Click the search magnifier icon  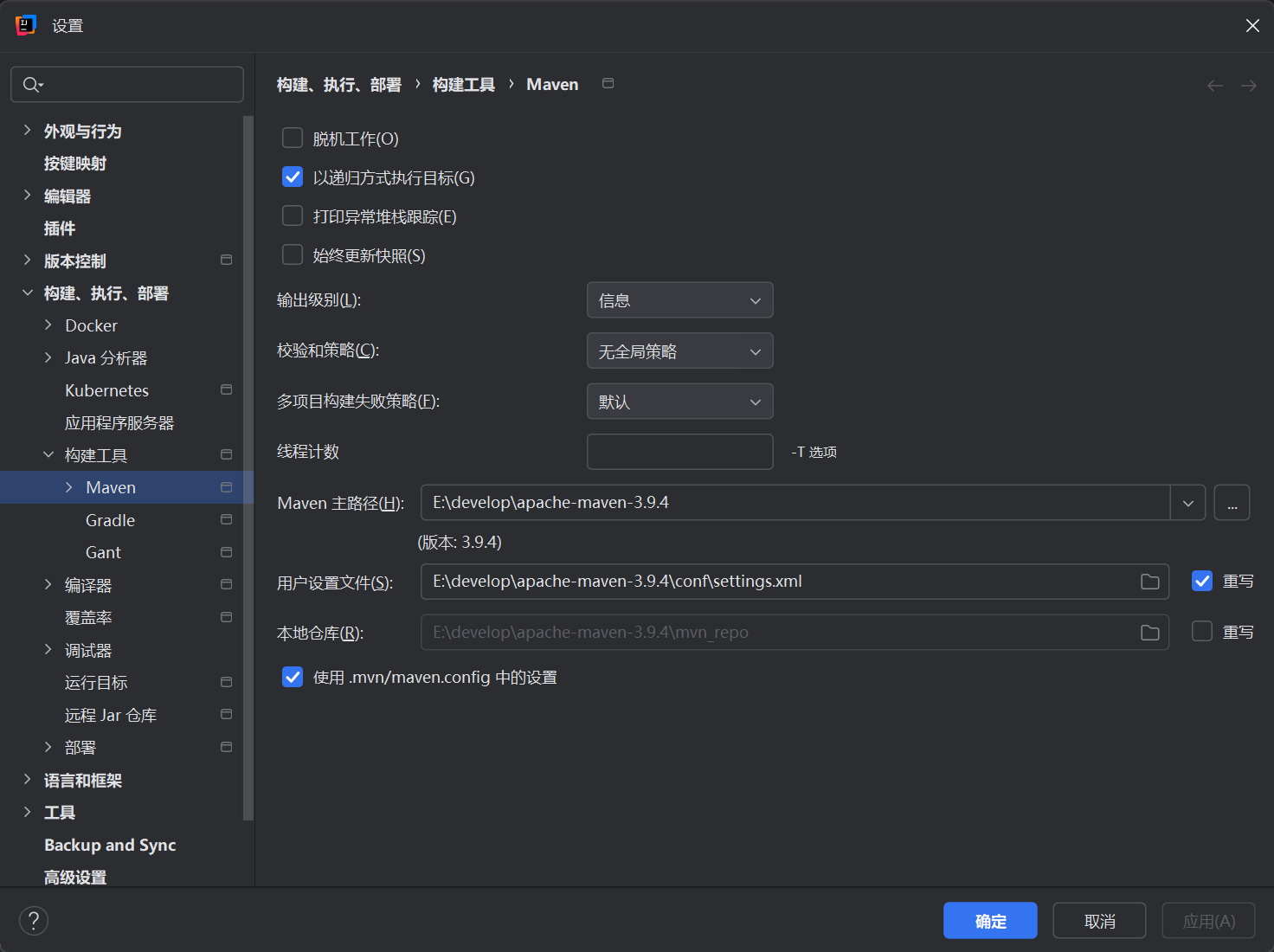[x=32, y=84]
